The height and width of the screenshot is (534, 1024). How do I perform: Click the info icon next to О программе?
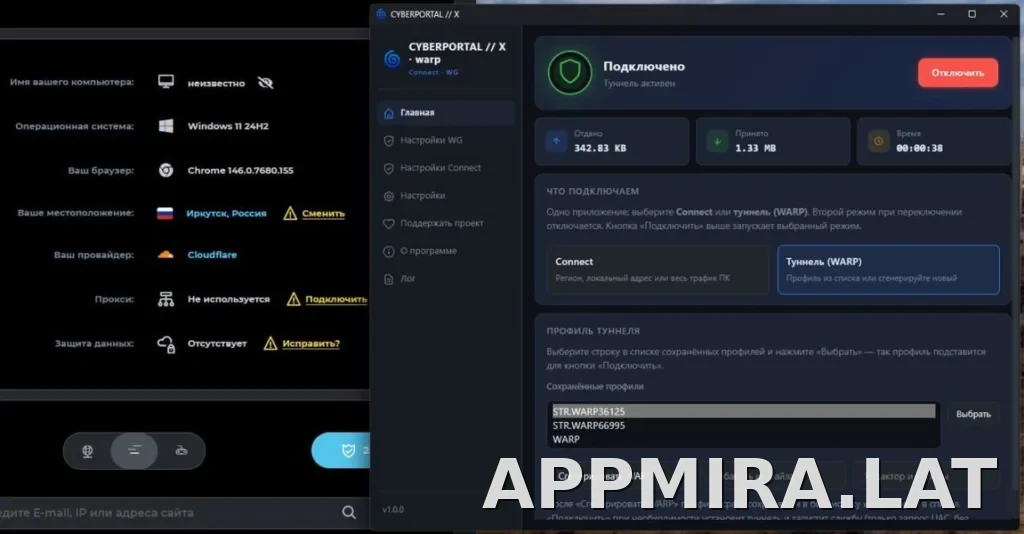389,251
